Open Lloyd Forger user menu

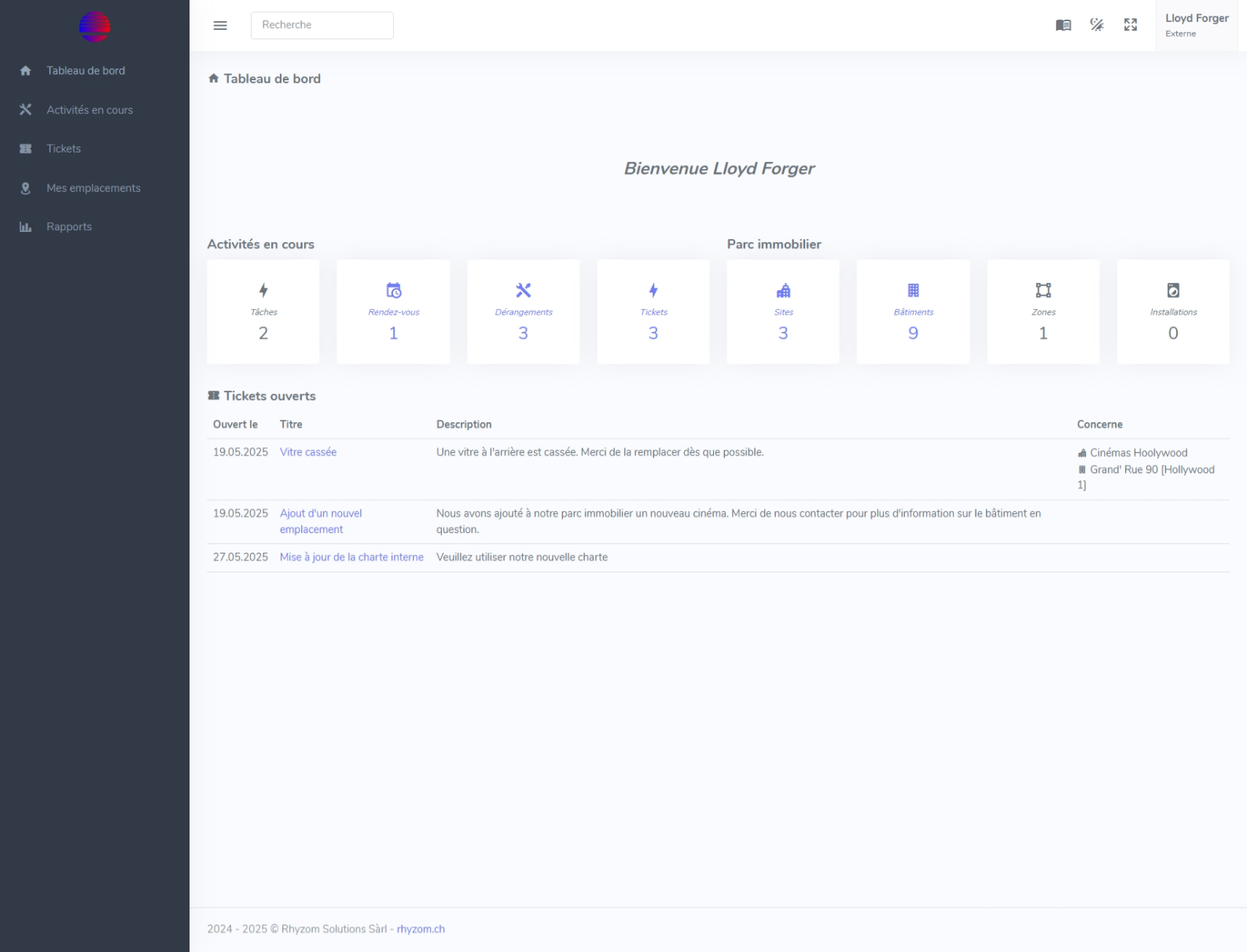click(x=1196, y=25)
